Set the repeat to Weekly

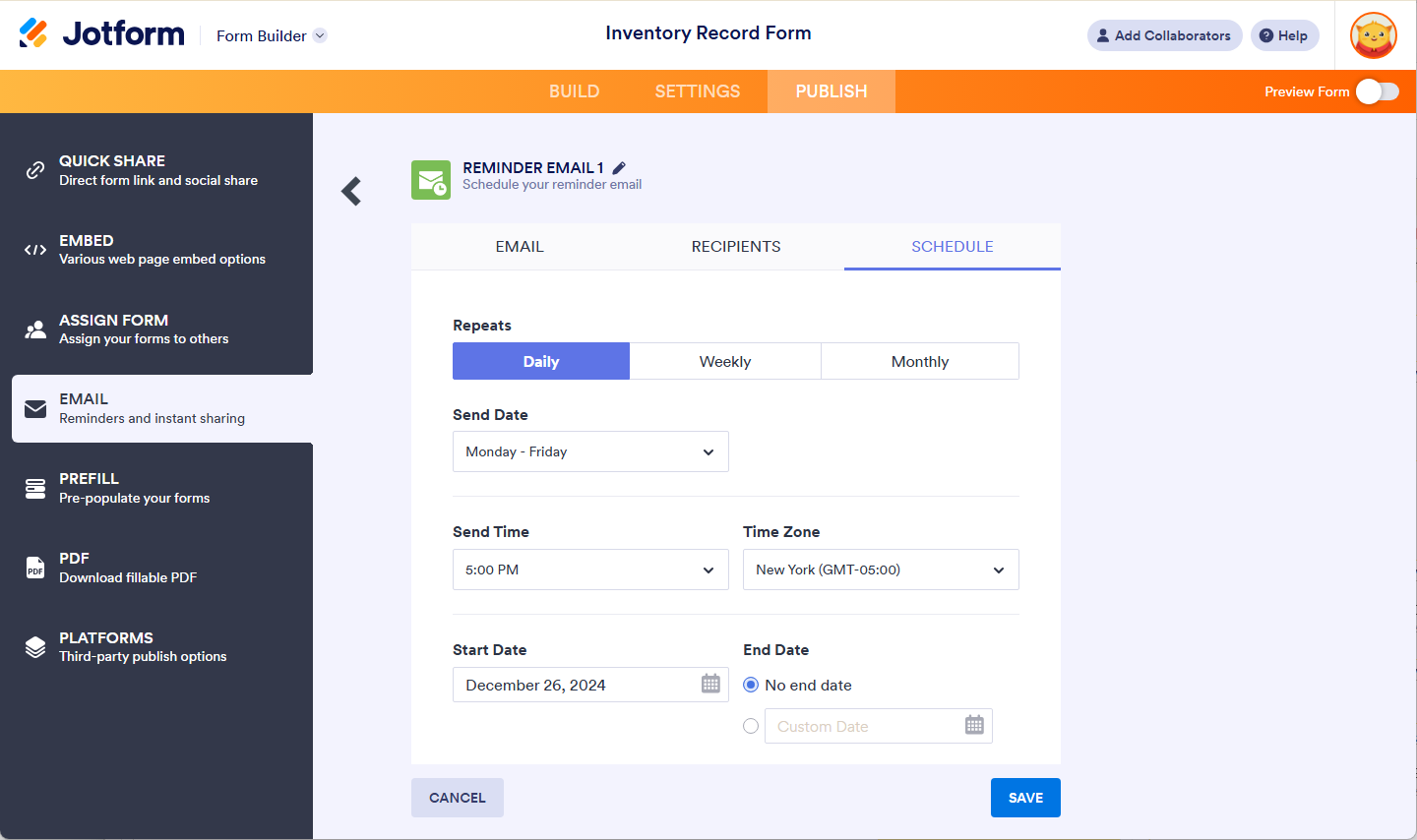(x=725, y=361)
